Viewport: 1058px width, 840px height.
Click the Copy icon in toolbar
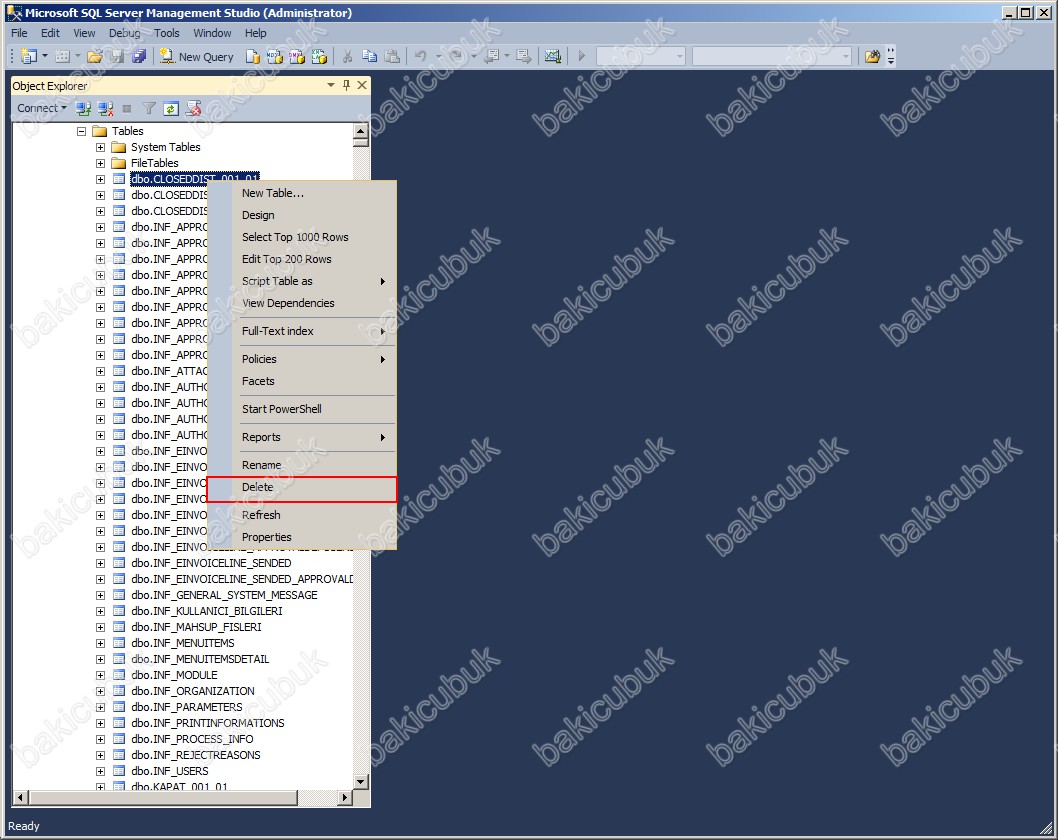[x=370, y=57]
